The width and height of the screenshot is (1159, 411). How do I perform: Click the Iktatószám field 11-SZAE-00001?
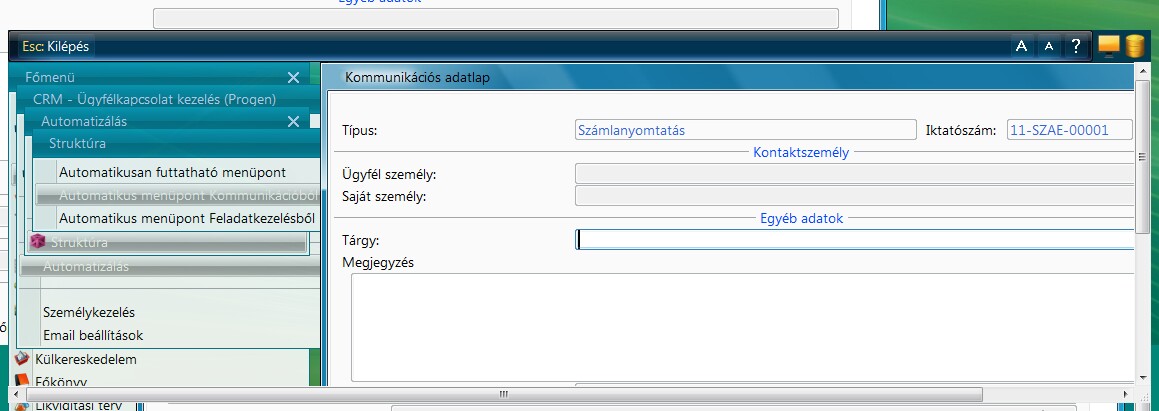click(1070, 130)
